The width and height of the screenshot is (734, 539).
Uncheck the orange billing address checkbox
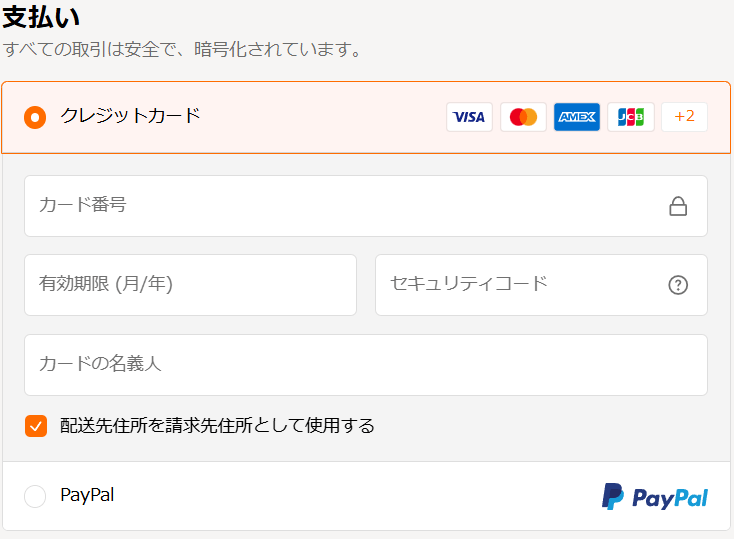click(36, 426)
